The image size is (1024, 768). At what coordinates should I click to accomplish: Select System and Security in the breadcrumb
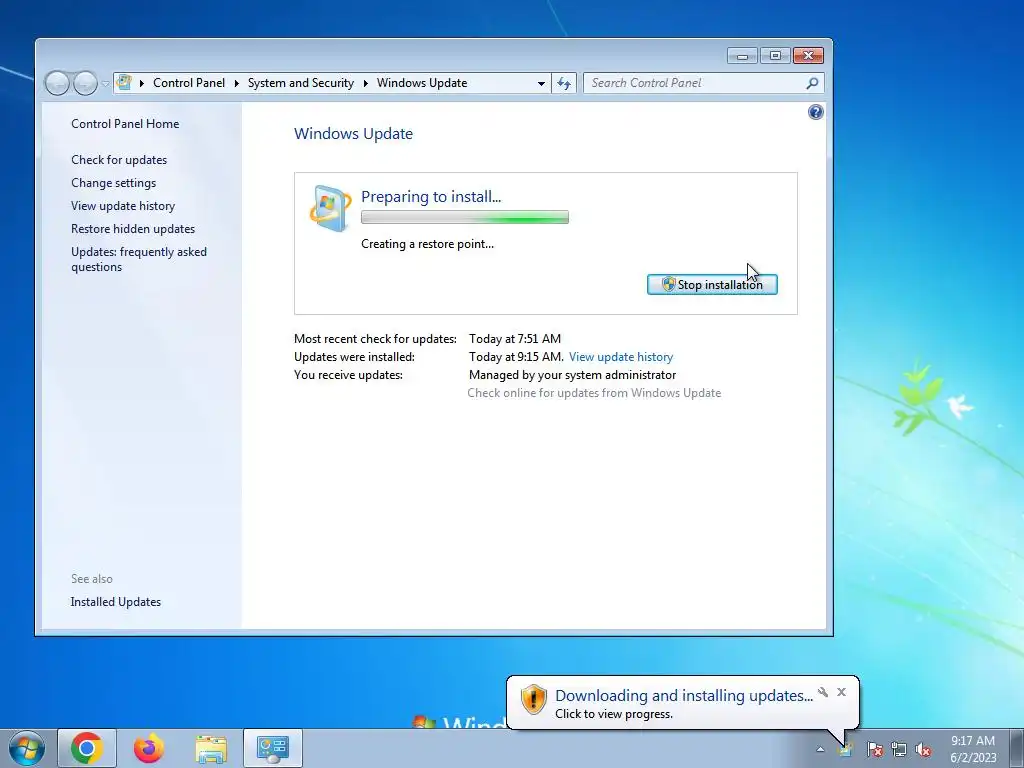pyautogui.click(x=300, y=83)
